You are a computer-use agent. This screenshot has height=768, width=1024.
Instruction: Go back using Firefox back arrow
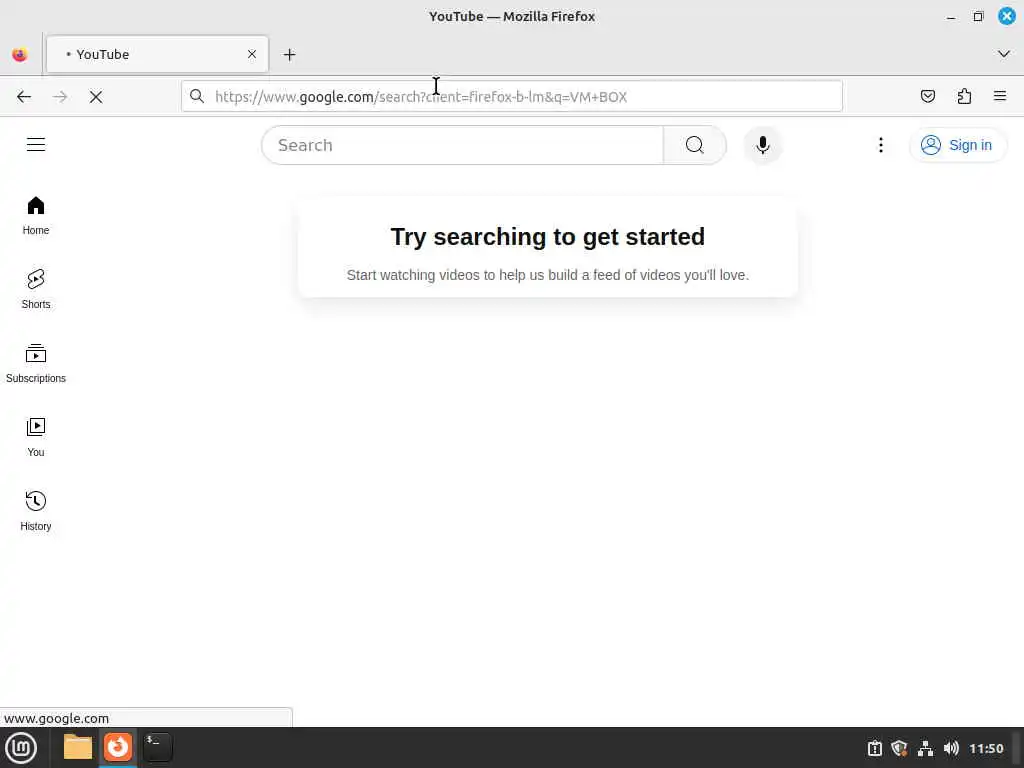point(24,97)
